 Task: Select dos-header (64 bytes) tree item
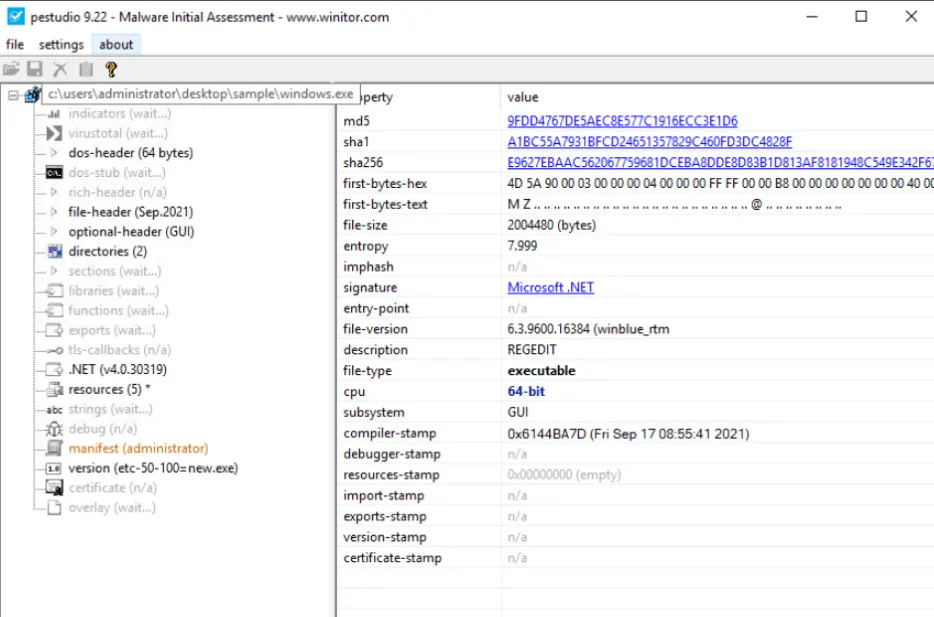point(130,153)
